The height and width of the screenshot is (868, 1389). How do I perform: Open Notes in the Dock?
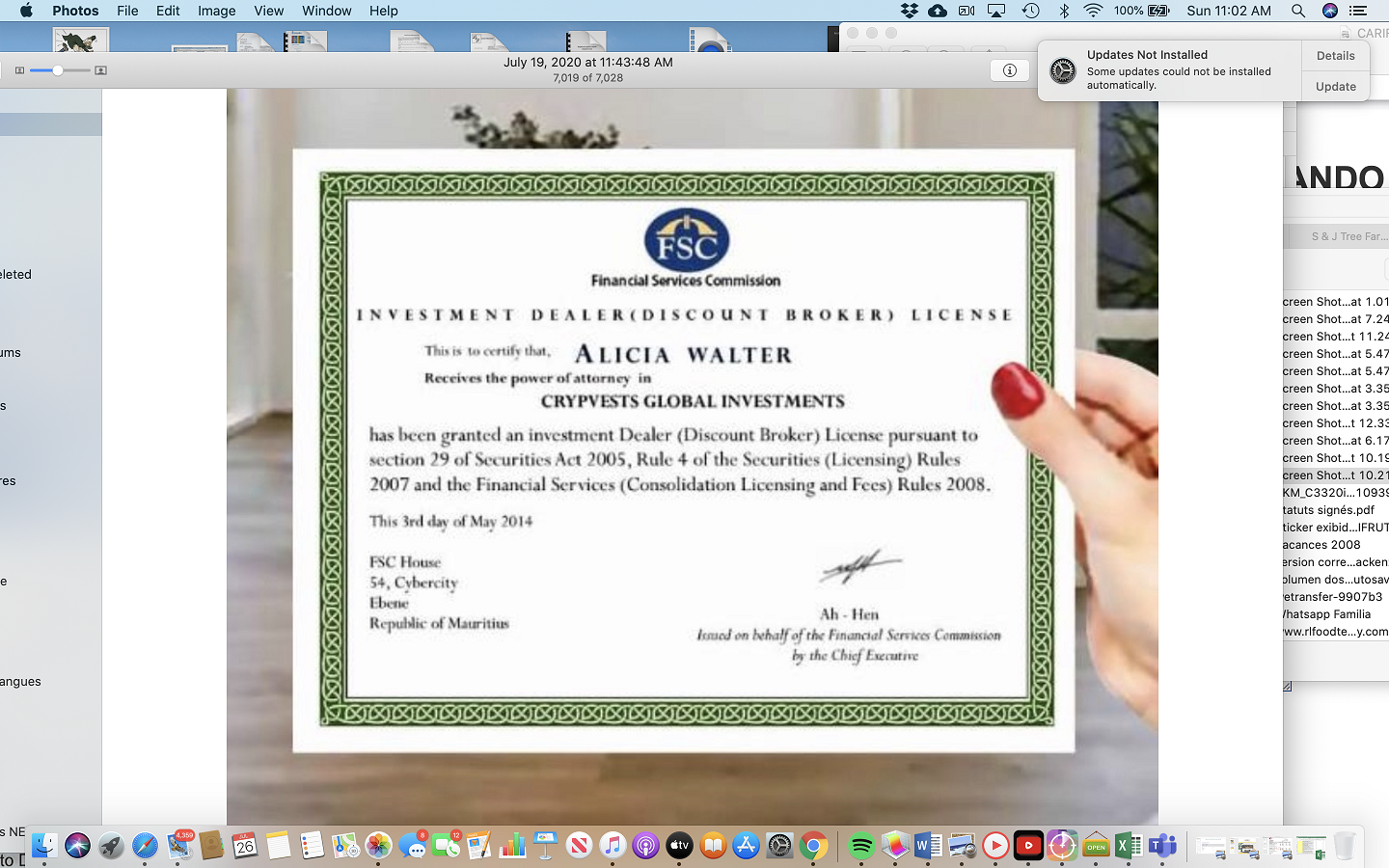(x=278, y=846)
